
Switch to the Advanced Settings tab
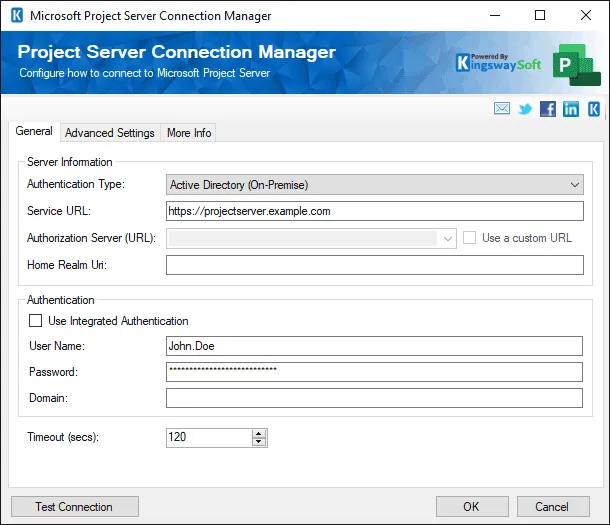pos(110,133)
